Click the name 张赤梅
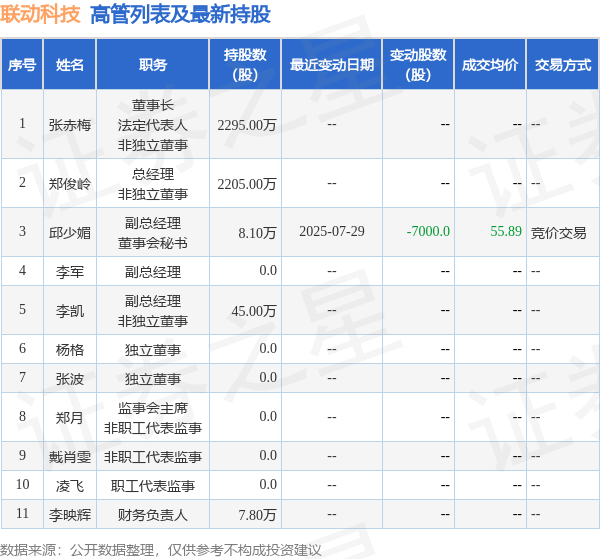This screenshot has width=600, height=559. pyautogui.click(x=70, y=125)
